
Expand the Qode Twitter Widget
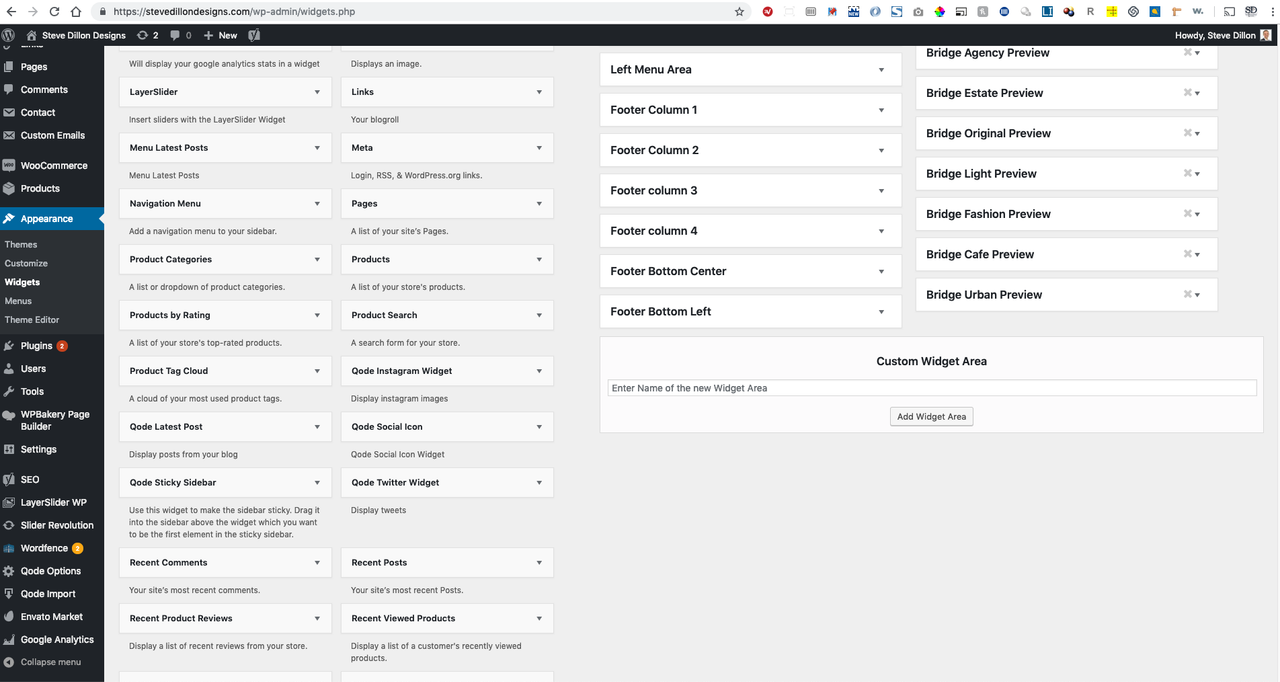click(x=539, y=482)
